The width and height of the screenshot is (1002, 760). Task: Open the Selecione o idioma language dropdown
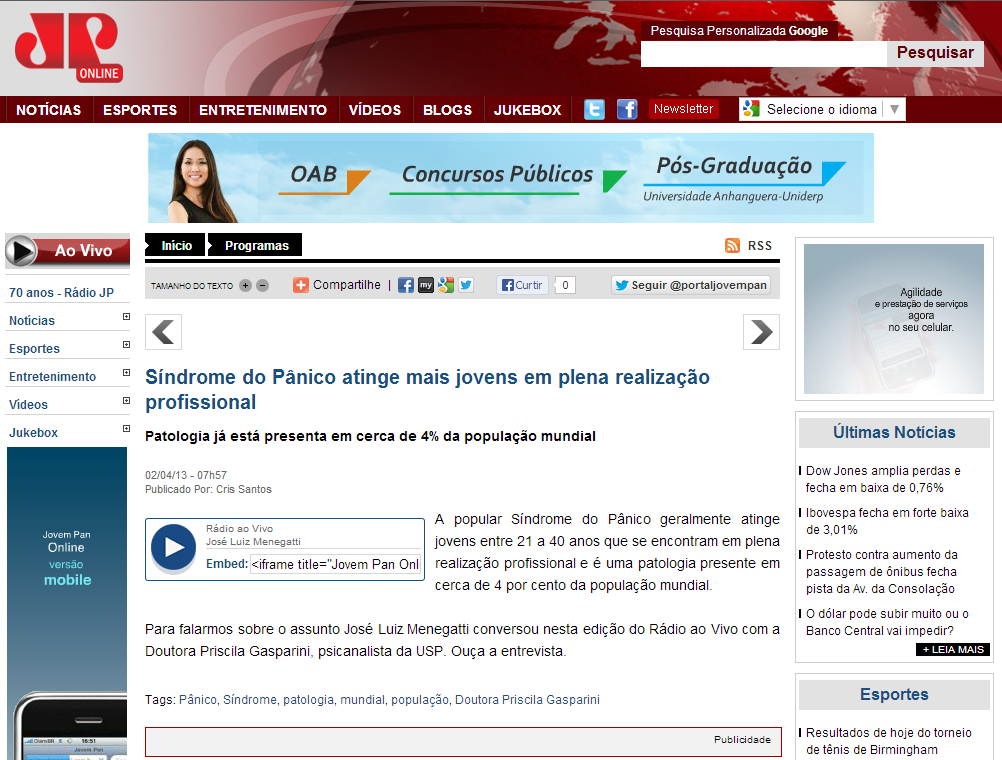point(822,110)
